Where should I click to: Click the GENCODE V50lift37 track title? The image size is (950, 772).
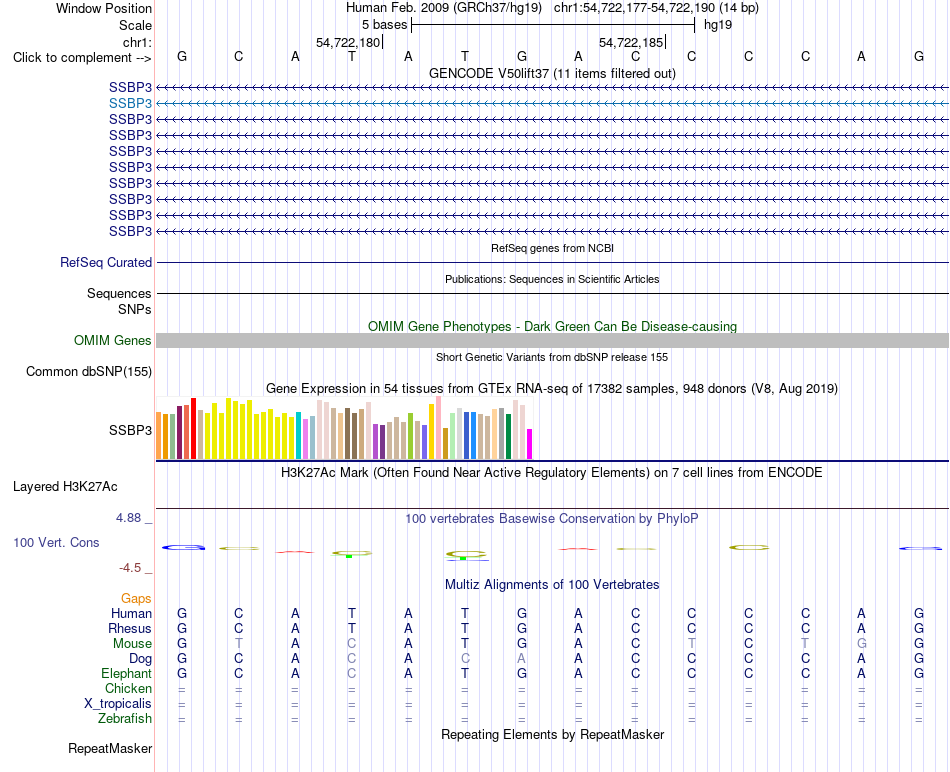tap(552, 73)
